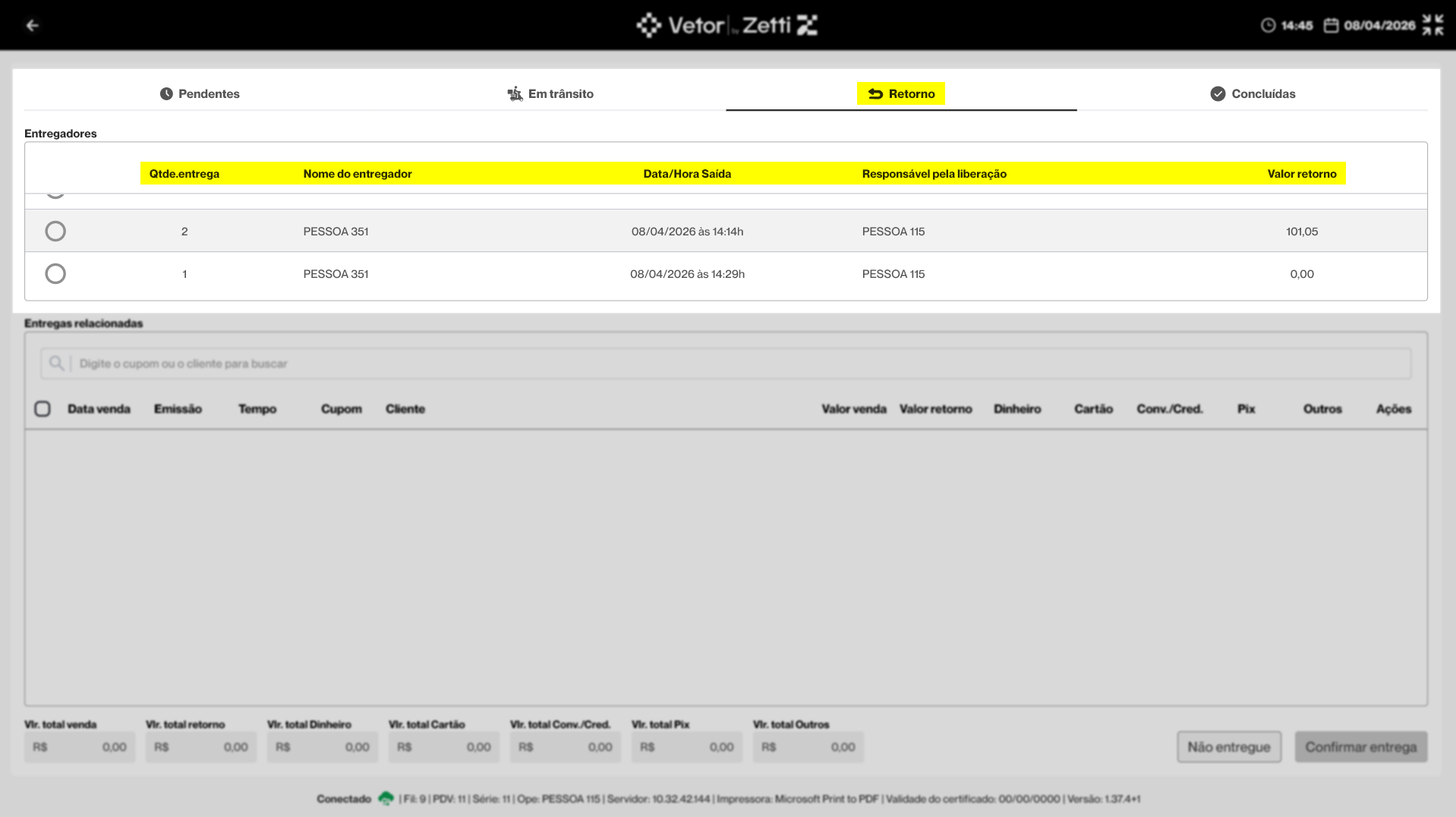Click the Vetor Zetti logo
Viewport: 1456px width, 817px height.
[x=727, y=25]
